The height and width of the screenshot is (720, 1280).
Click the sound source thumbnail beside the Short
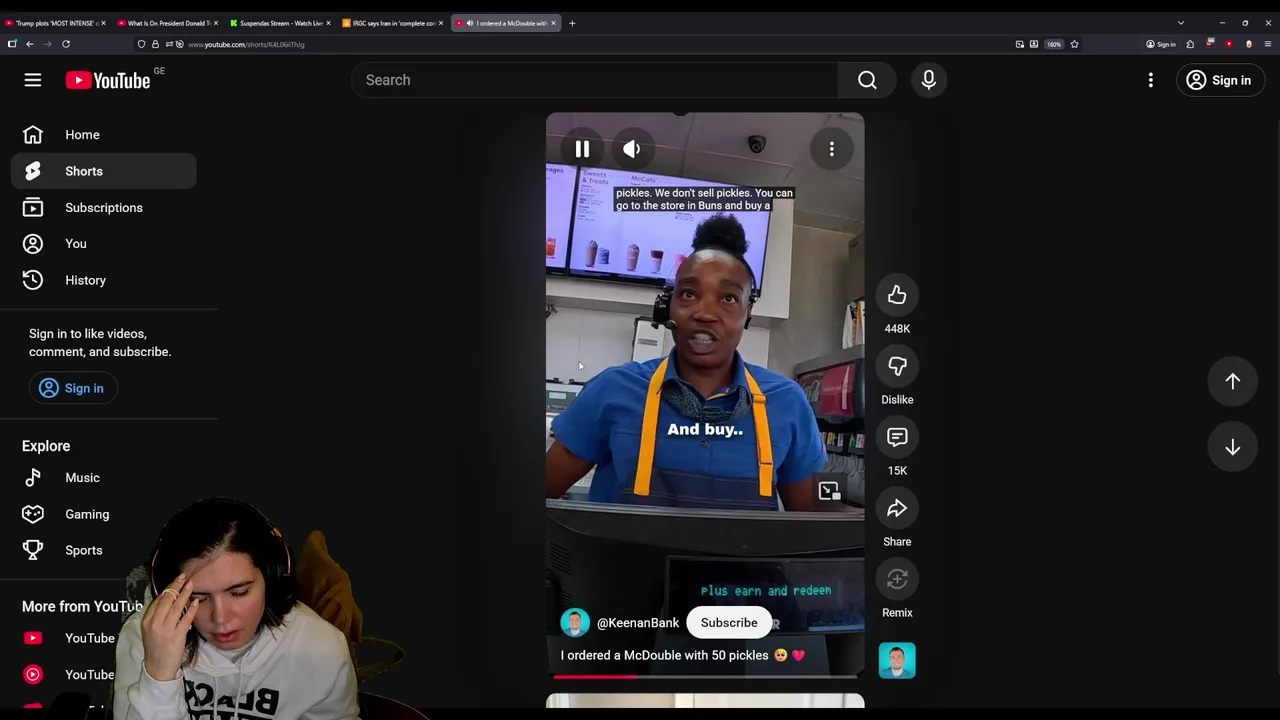pos(897,661)
